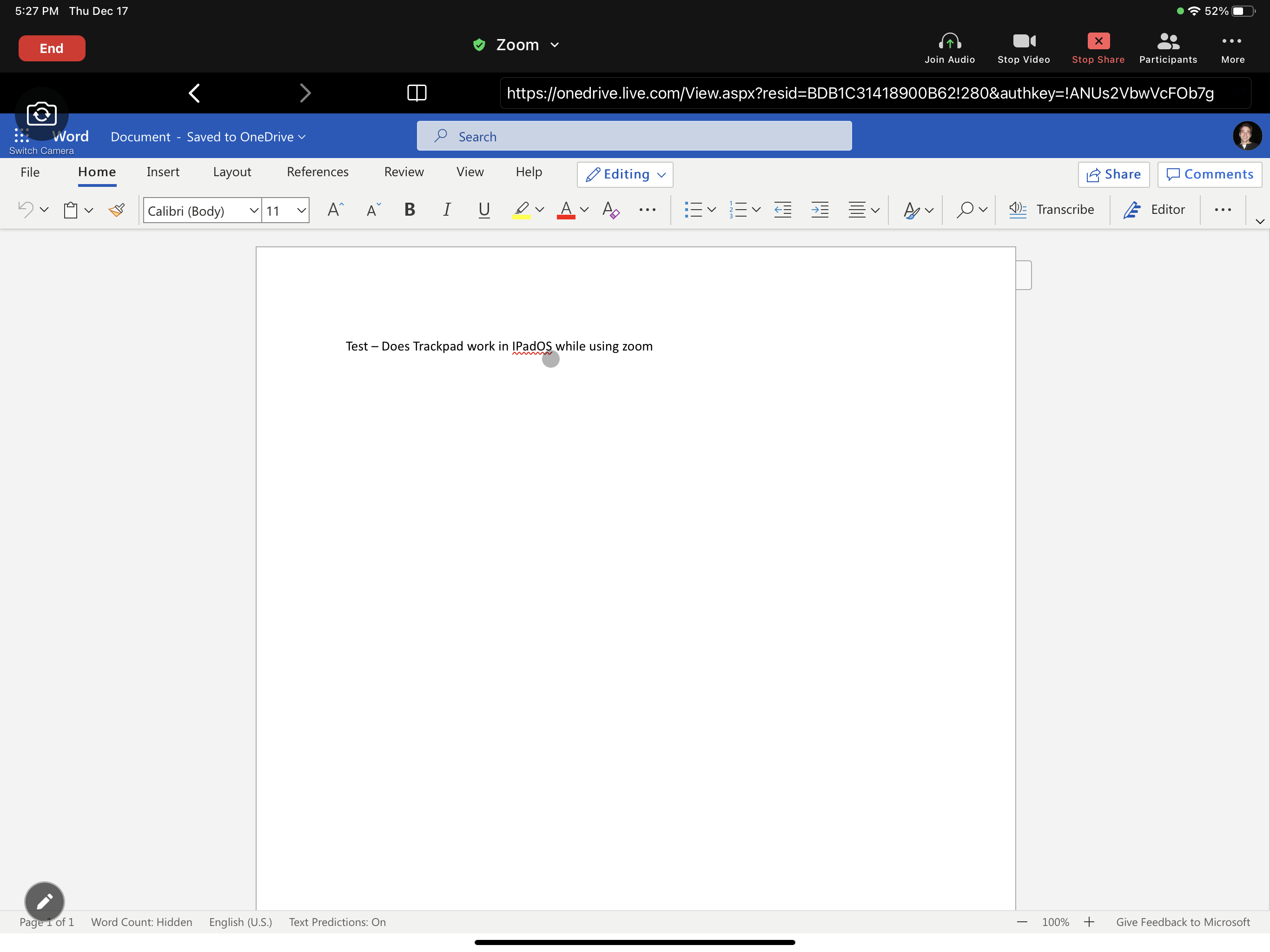Expand the font size 11 dropdown

click(x=301, y=211)
